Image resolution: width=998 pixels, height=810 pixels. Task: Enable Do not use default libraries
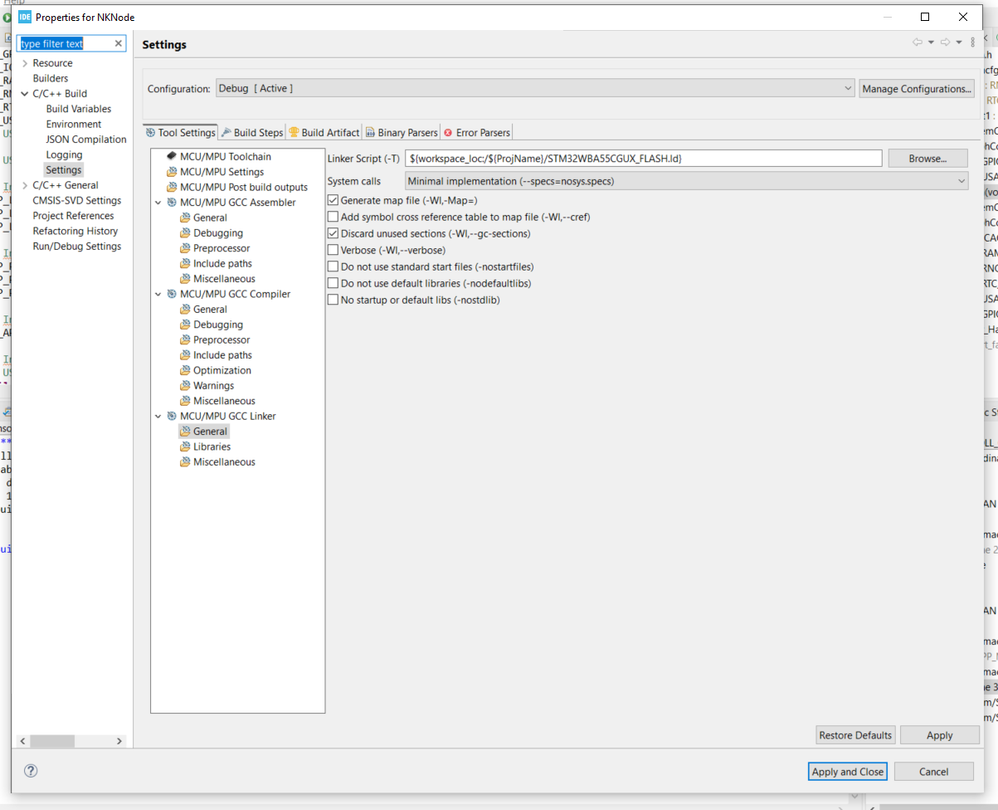point(333,283)
